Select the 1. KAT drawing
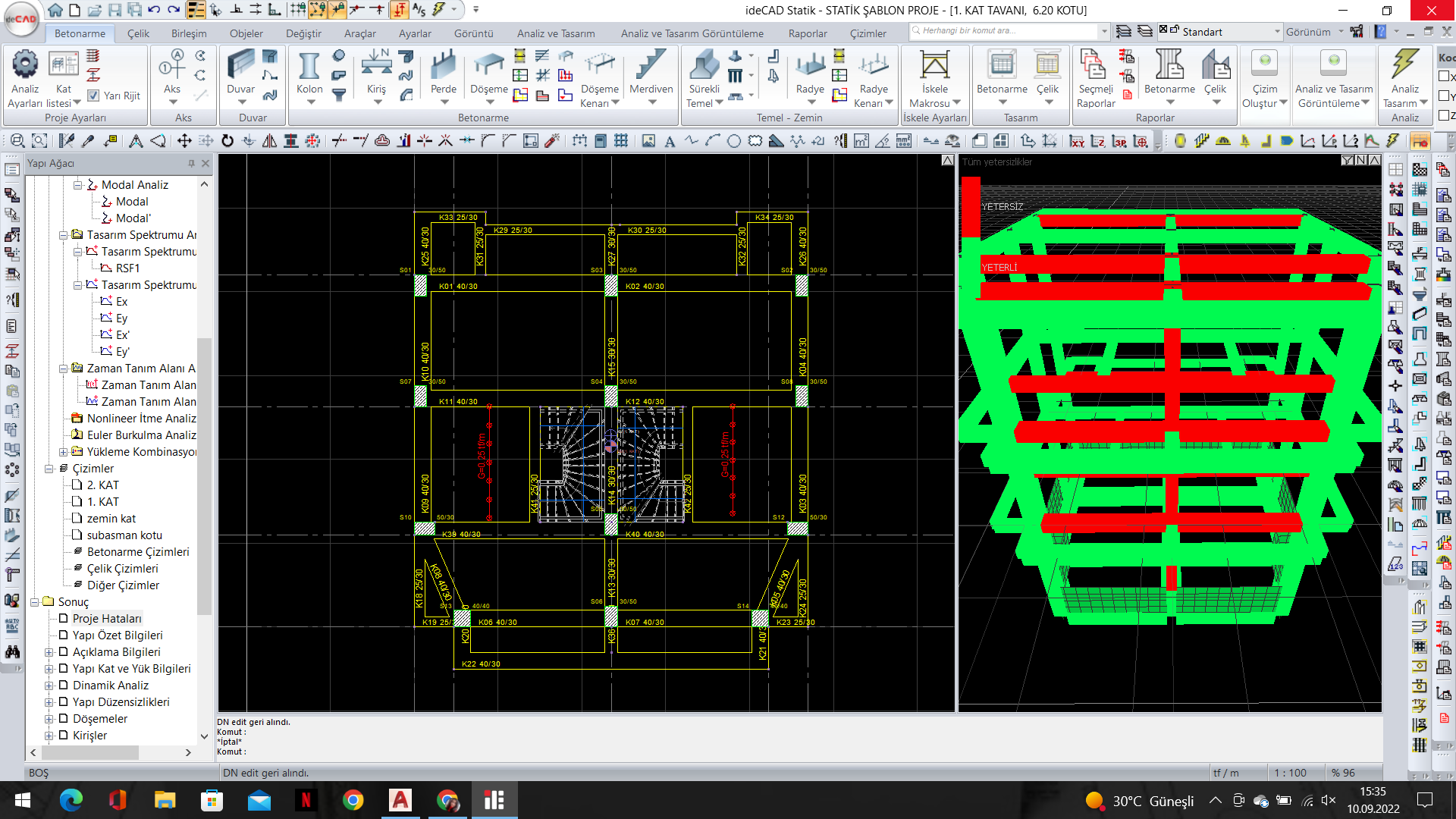1456x819 pixels. point(102,502)
